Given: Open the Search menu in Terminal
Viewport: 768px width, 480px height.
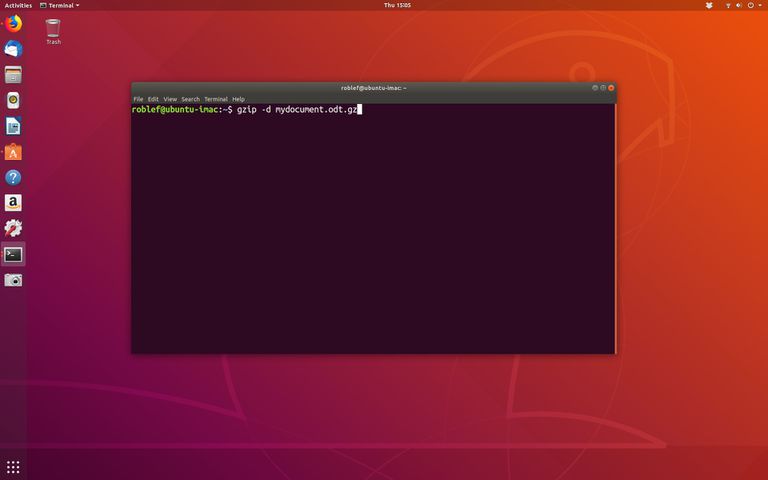Looking at the screenshot, I should pyautogui.click(x=191, y=99).
